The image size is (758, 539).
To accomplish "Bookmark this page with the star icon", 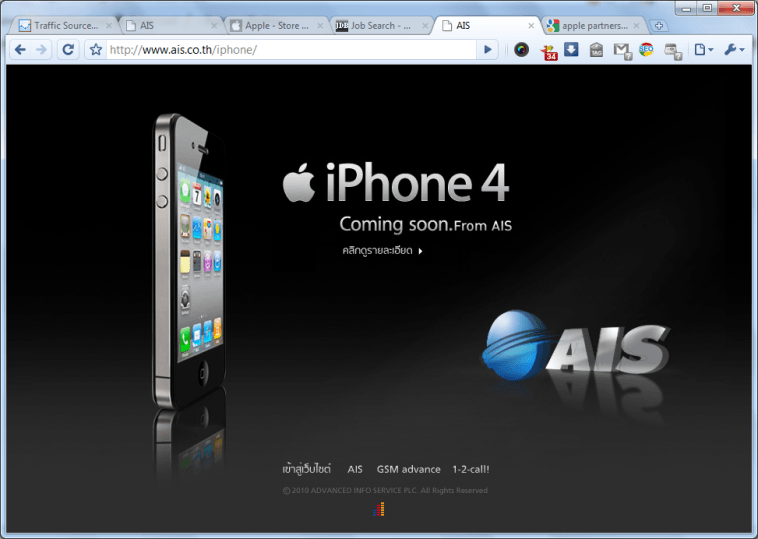I will [x=96, y=49].
